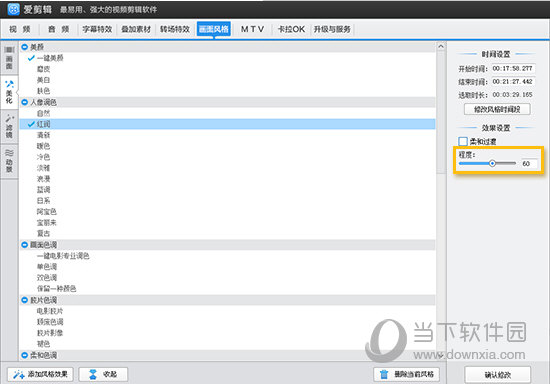550x384 pixels.
Task: Switch to the 叠加素材 tab
Action: [136, 29]
